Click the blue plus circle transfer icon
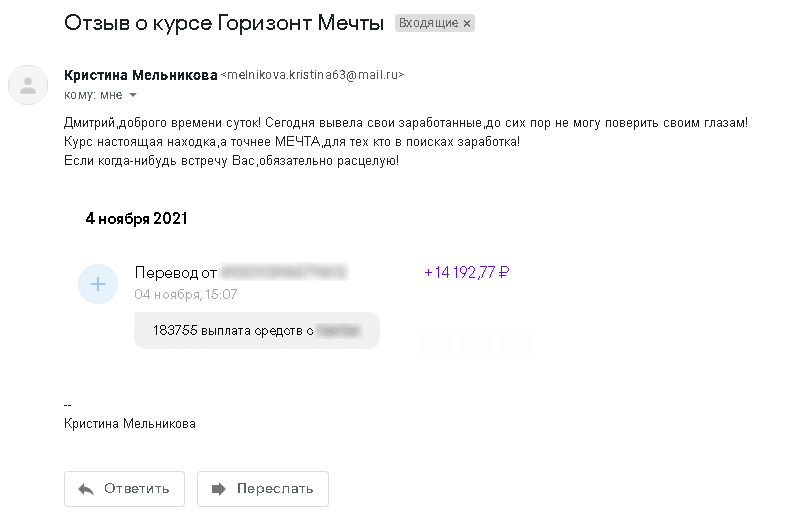This screenshot has width=786, height=525. (x=98, y=284)
